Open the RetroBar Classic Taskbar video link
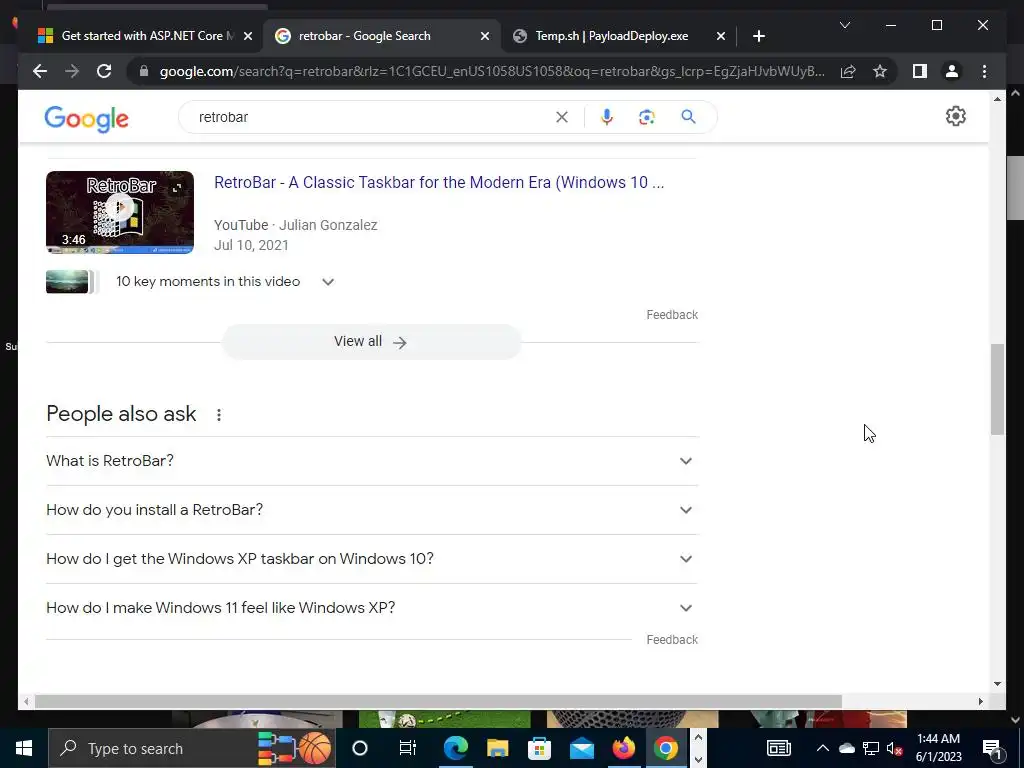 click(439, 182)
